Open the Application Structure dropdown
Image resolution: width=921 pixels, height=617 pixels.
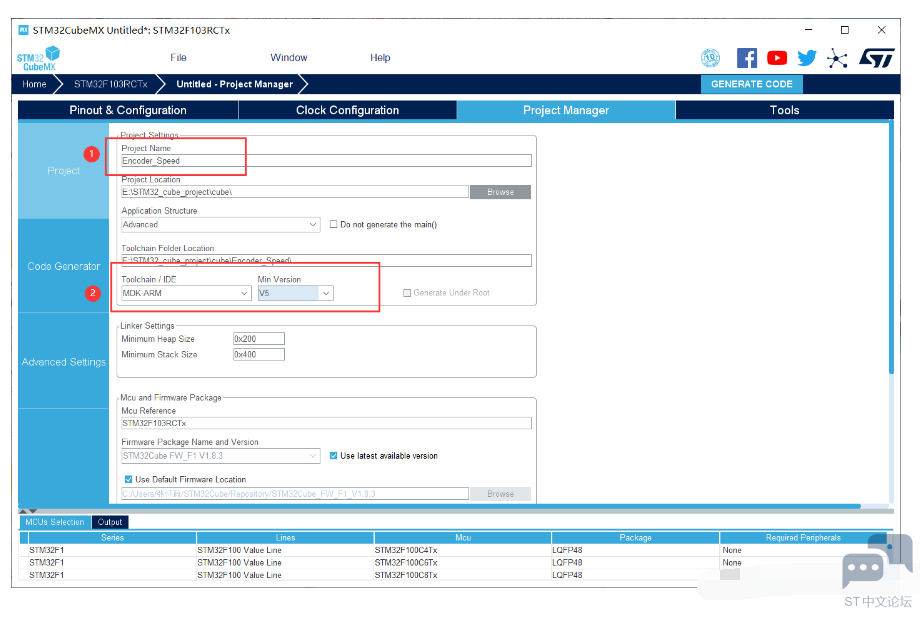click(221, 224)
